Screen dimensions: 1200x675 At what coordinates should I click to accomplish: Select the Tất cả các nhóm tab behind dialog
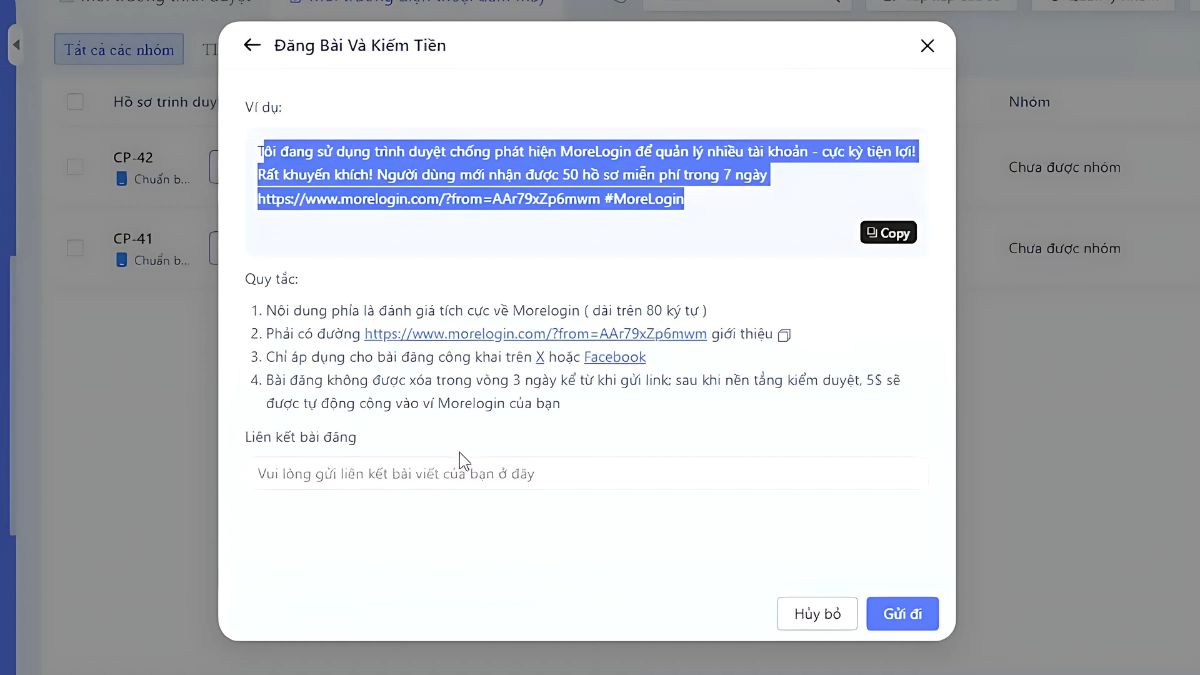click(x=119, y=49)
